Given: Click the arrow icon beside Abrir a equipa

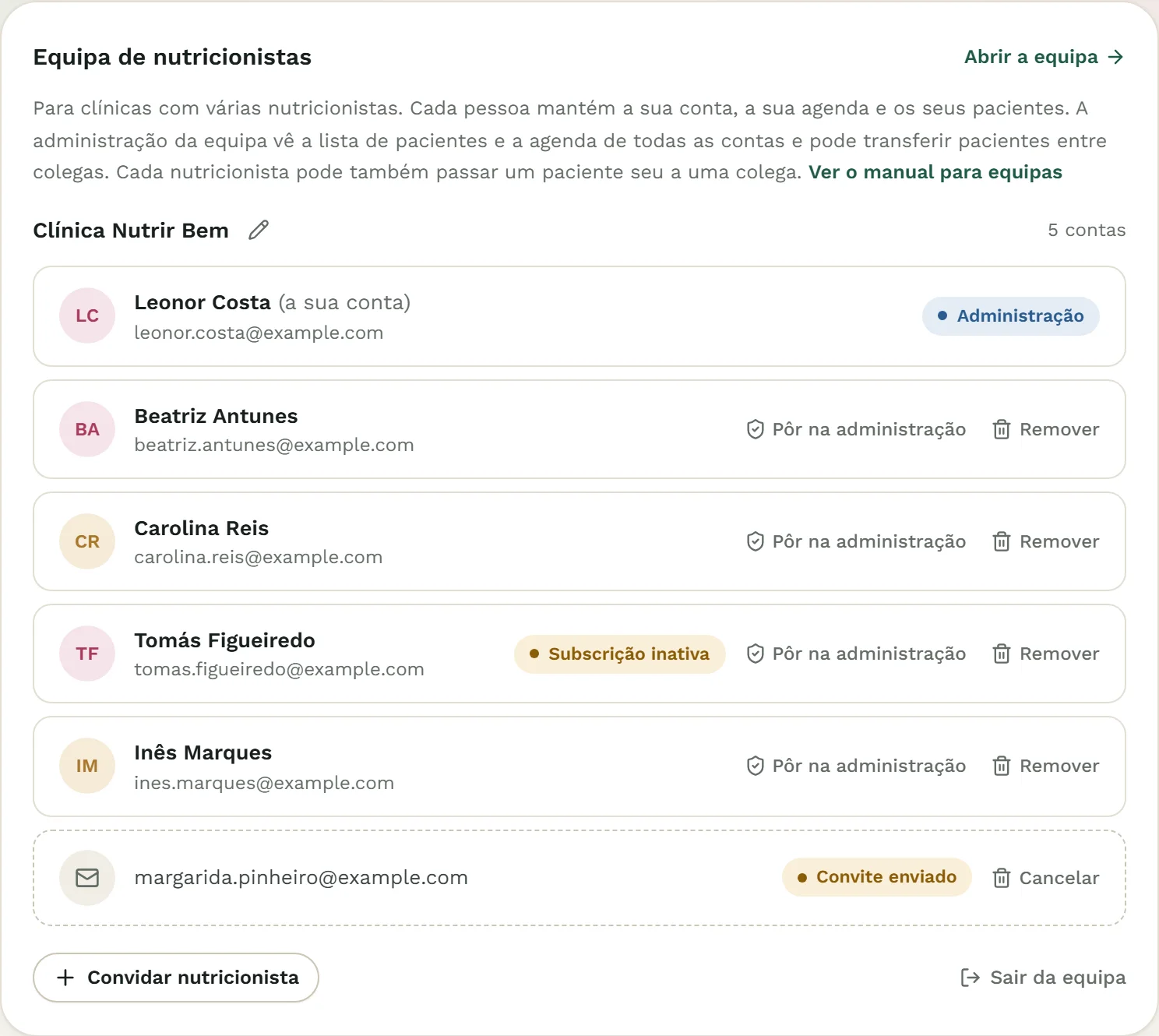Looking at the screenshot, I should (x=1115, y=57).
